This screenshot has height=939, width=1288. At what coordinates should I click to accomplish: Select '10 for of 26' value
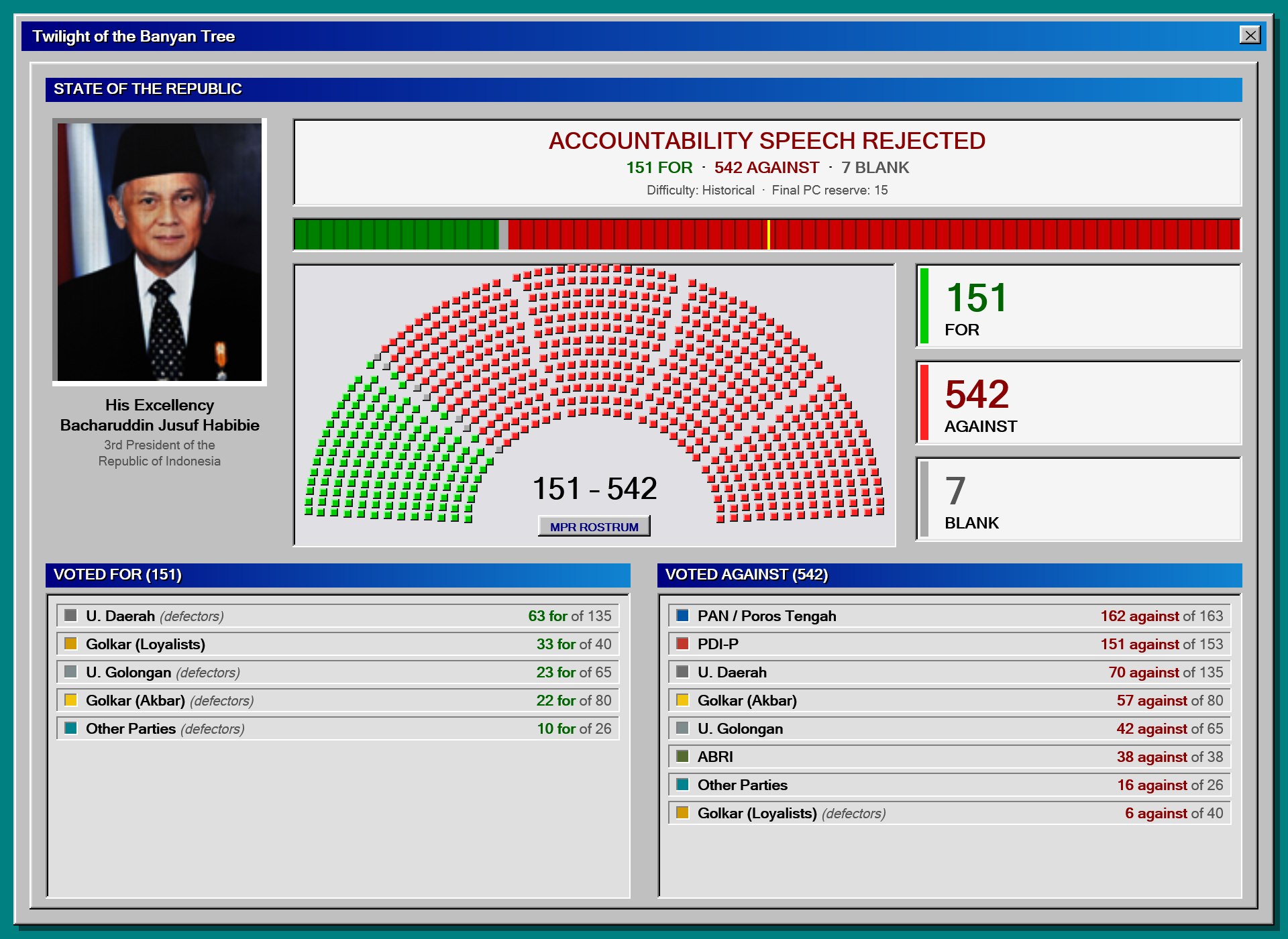(x=574, y=728)
